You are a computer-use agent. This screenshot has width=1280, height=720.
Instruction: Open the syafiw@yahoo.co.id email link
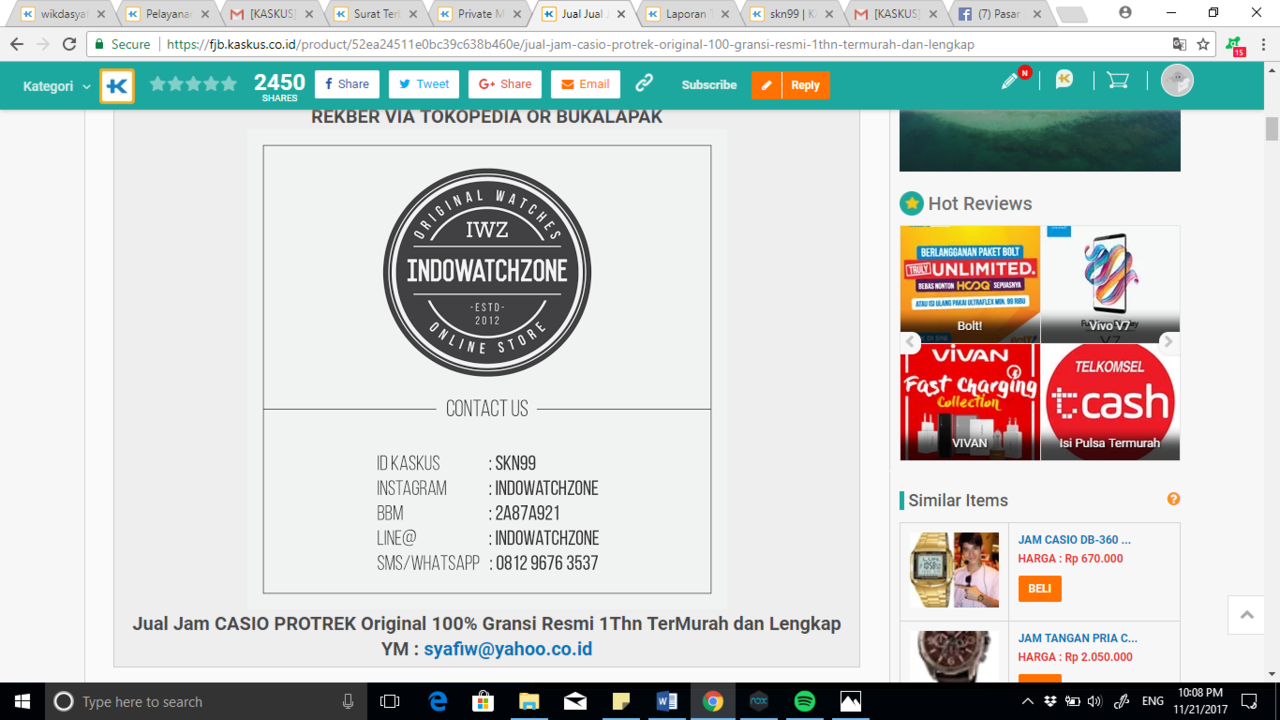point(508,649)
